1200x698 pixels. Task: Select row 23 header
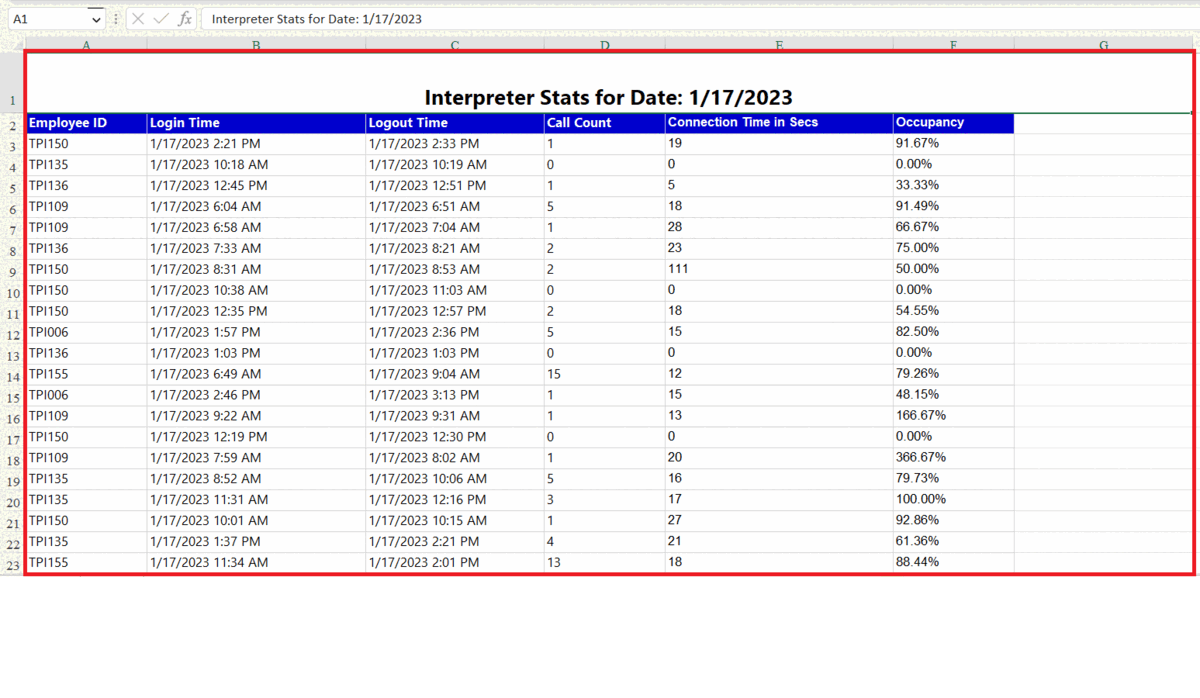click(13, 562)
